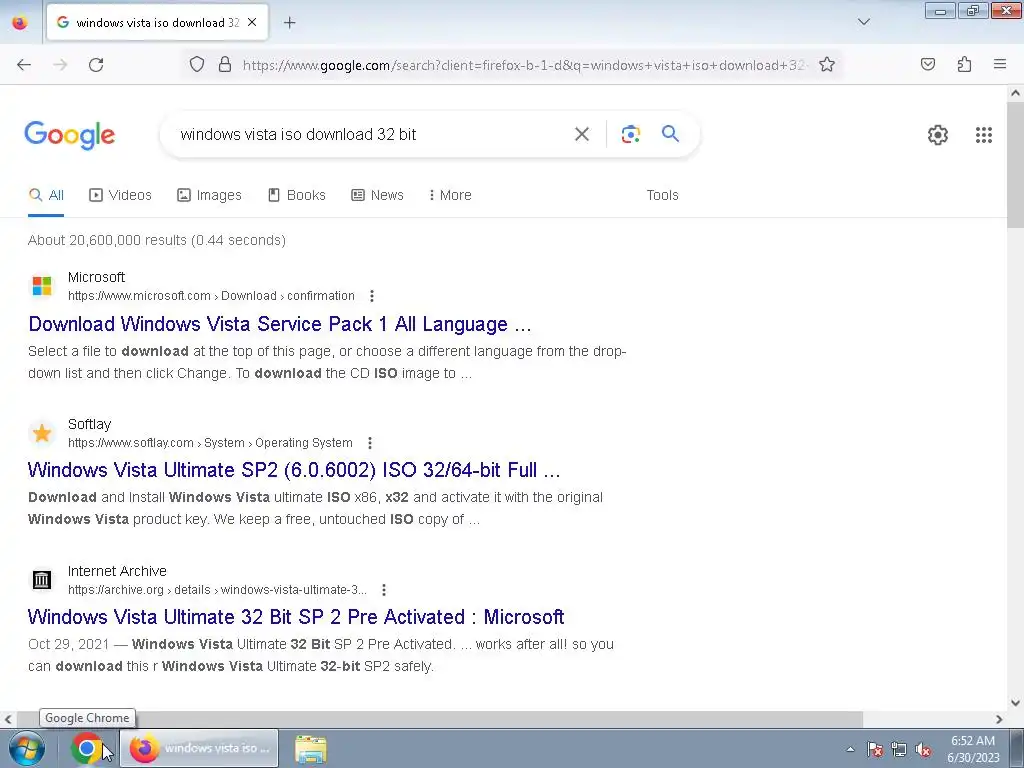The height and width of the screenshot is (768, 1024).
Task: Open Softlay Windows Vista Ultimate SP2 link
Action: tap(294, 470)
